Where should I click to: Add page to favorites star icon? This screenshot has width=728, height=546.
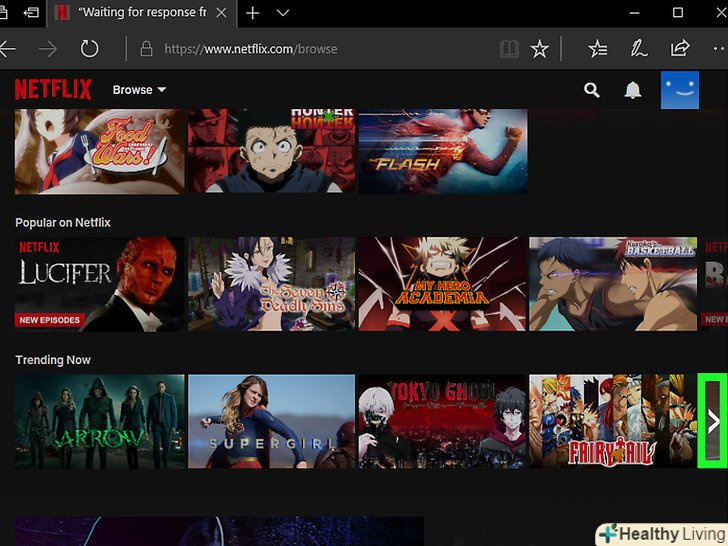click(x=540, y=49)
